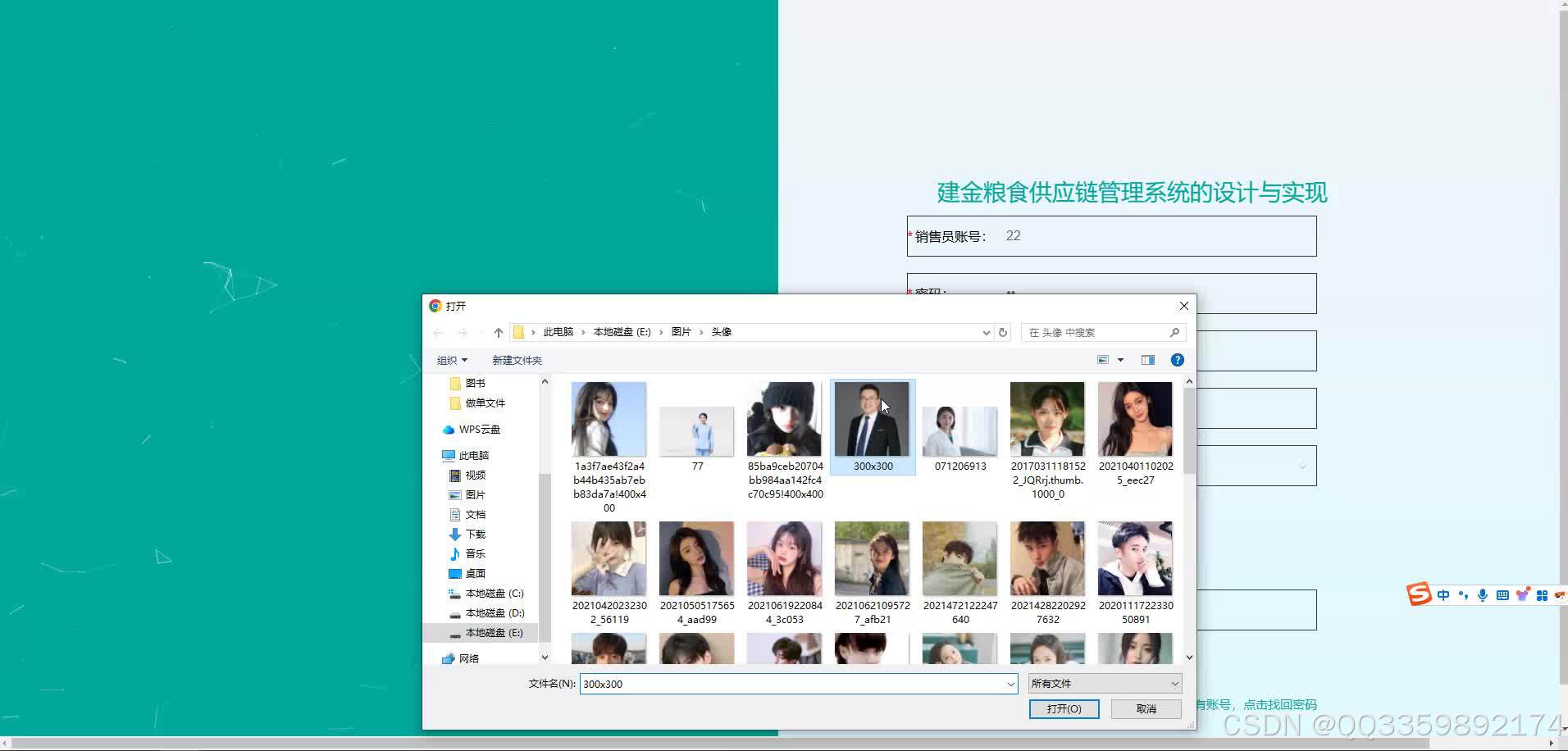1568x751 pixels.
Task: Open the 文件名 combo box dropdown arrow
Action: (1010, 684)
